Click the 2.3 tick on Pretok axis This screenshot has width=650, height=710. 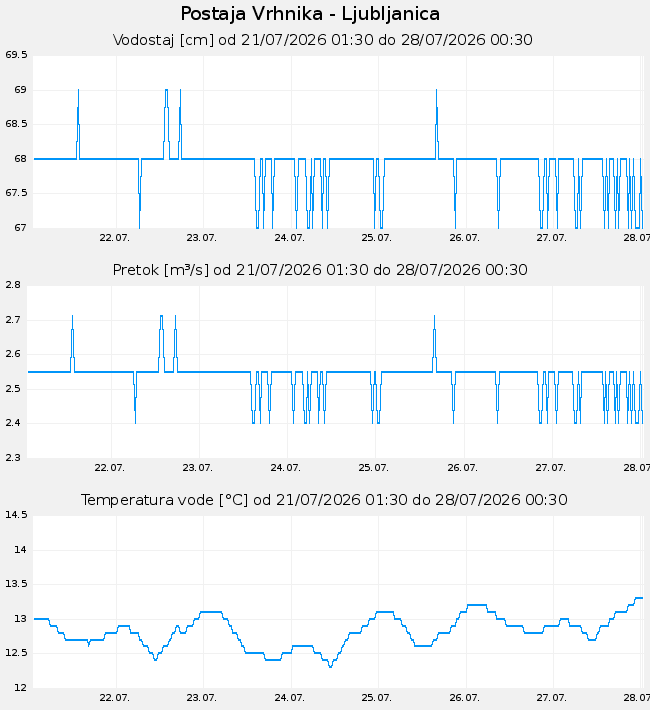click(x=13, y=458)
